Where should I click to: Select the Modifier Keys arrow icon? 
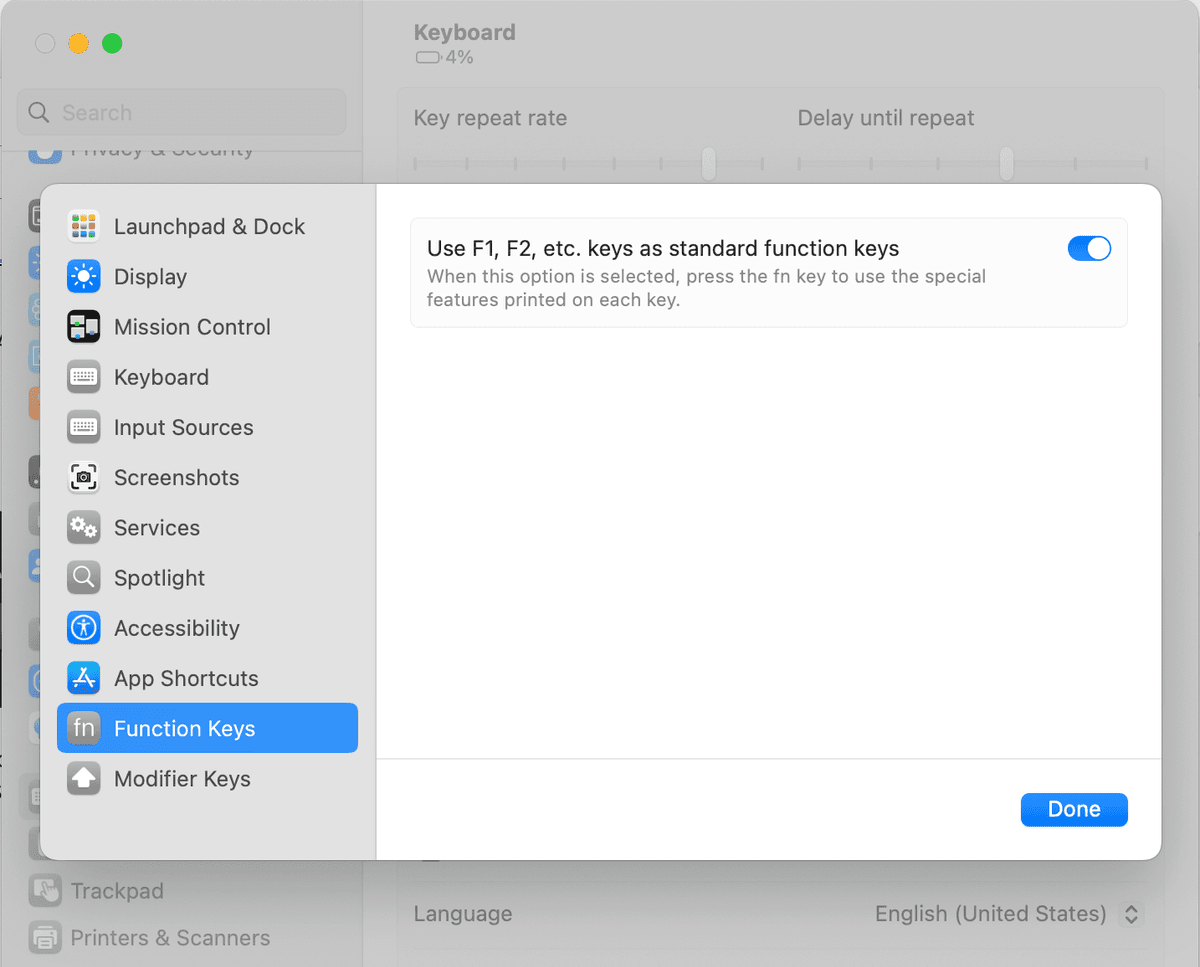coord(83,779)
